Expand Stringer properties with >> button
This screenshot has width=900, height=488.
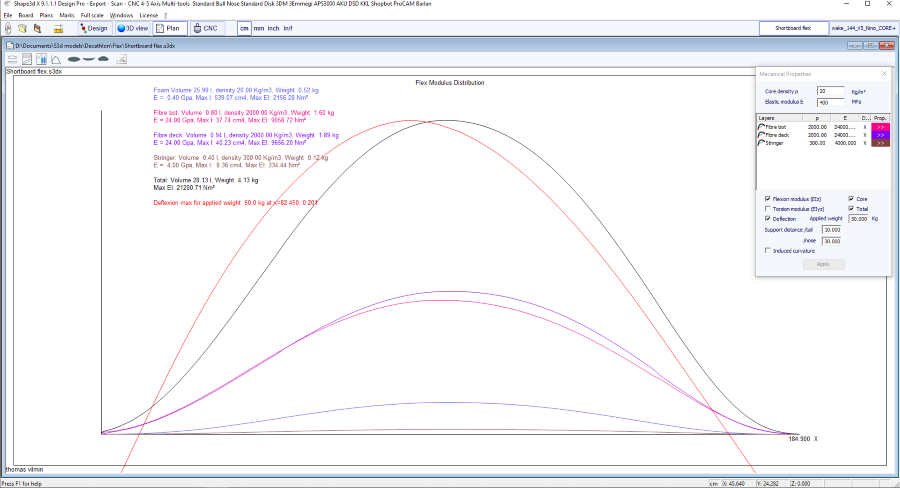(880, 143)
